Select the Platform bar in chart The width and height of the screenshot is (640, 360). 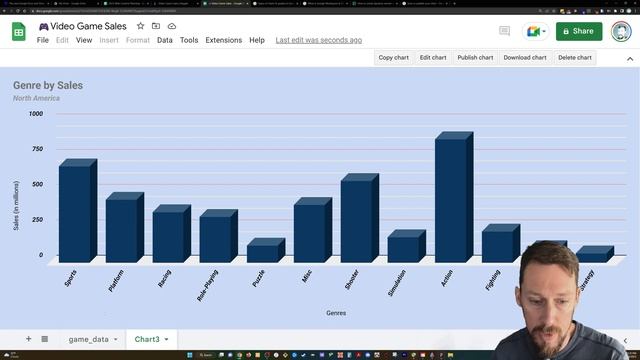pos(125,227)
